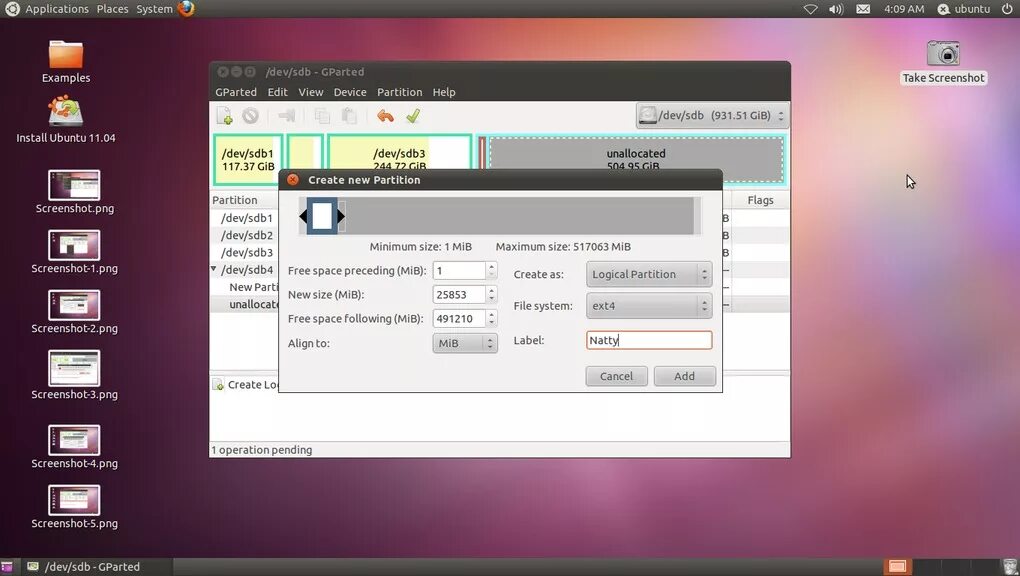Select the unallocated row in partition list
1020x576 pixels.
253,305
